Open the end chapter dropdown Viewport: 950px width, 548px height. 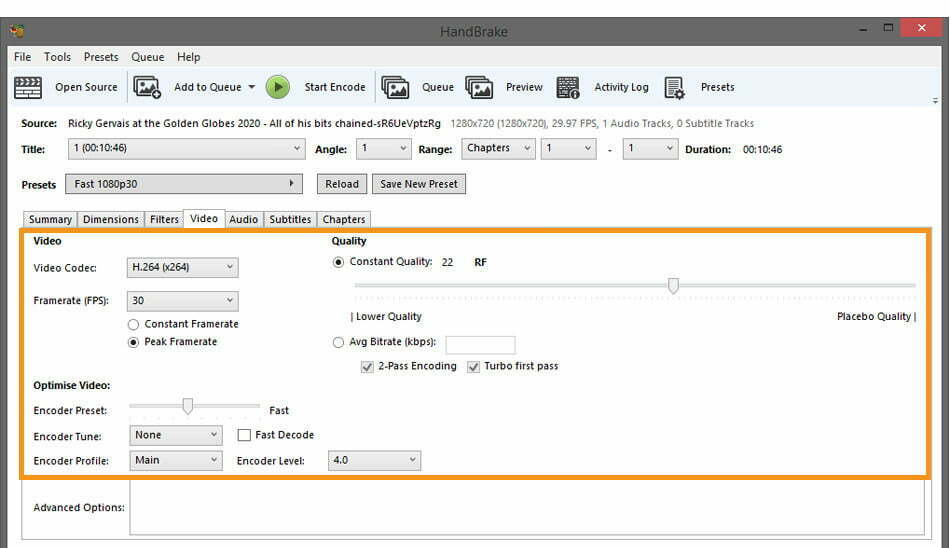pyautogui.click(x=650, y=149)
